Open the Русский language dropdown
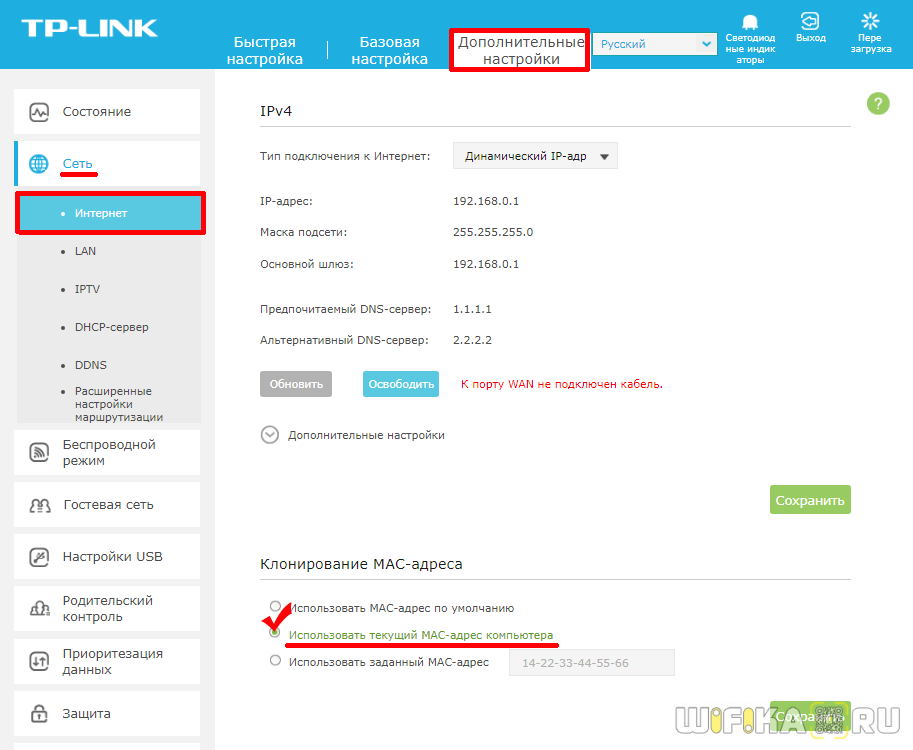 (654, 44)
